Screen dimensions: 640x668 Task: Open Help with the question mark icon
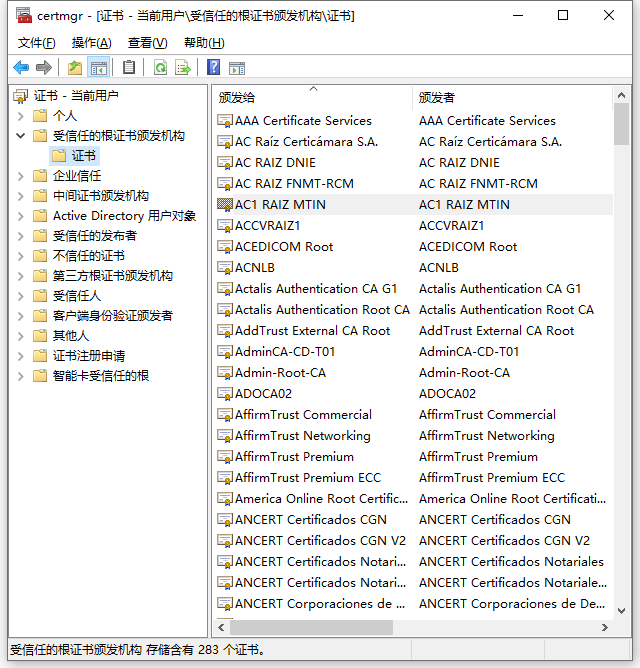pyautogui.click(x=213, y=67)
